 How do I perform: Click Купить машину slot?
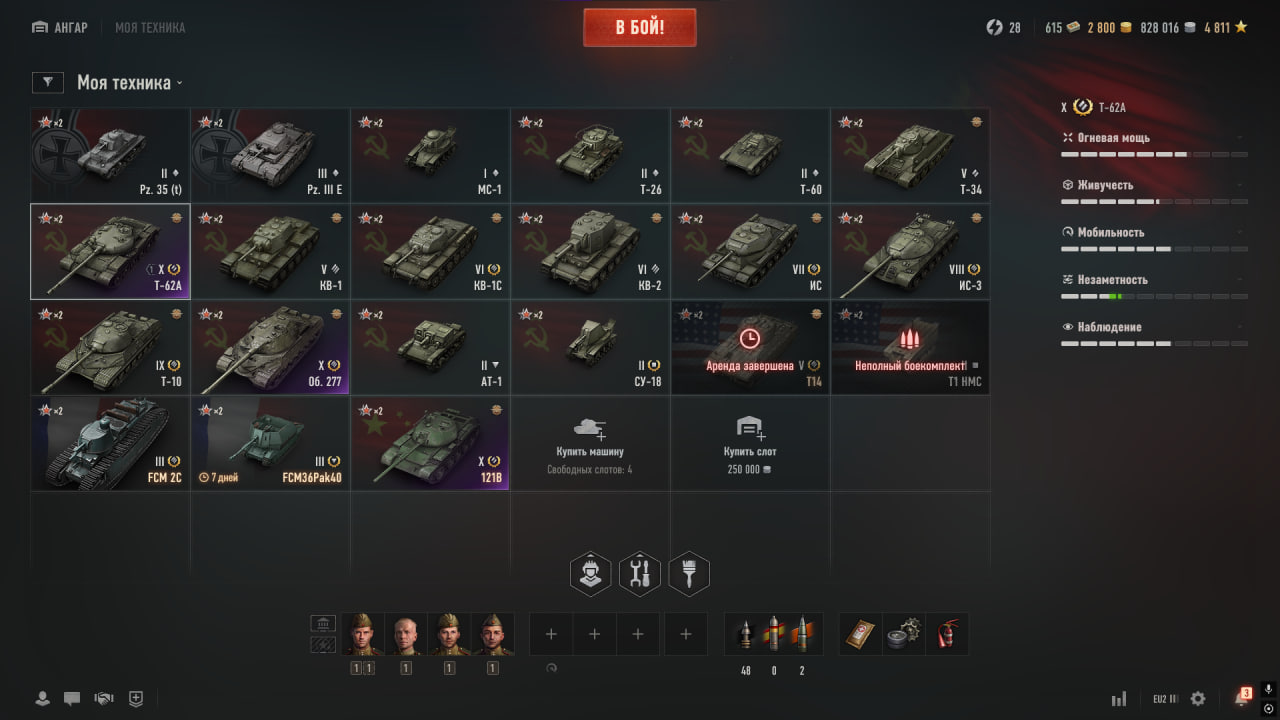click(590, 444)
